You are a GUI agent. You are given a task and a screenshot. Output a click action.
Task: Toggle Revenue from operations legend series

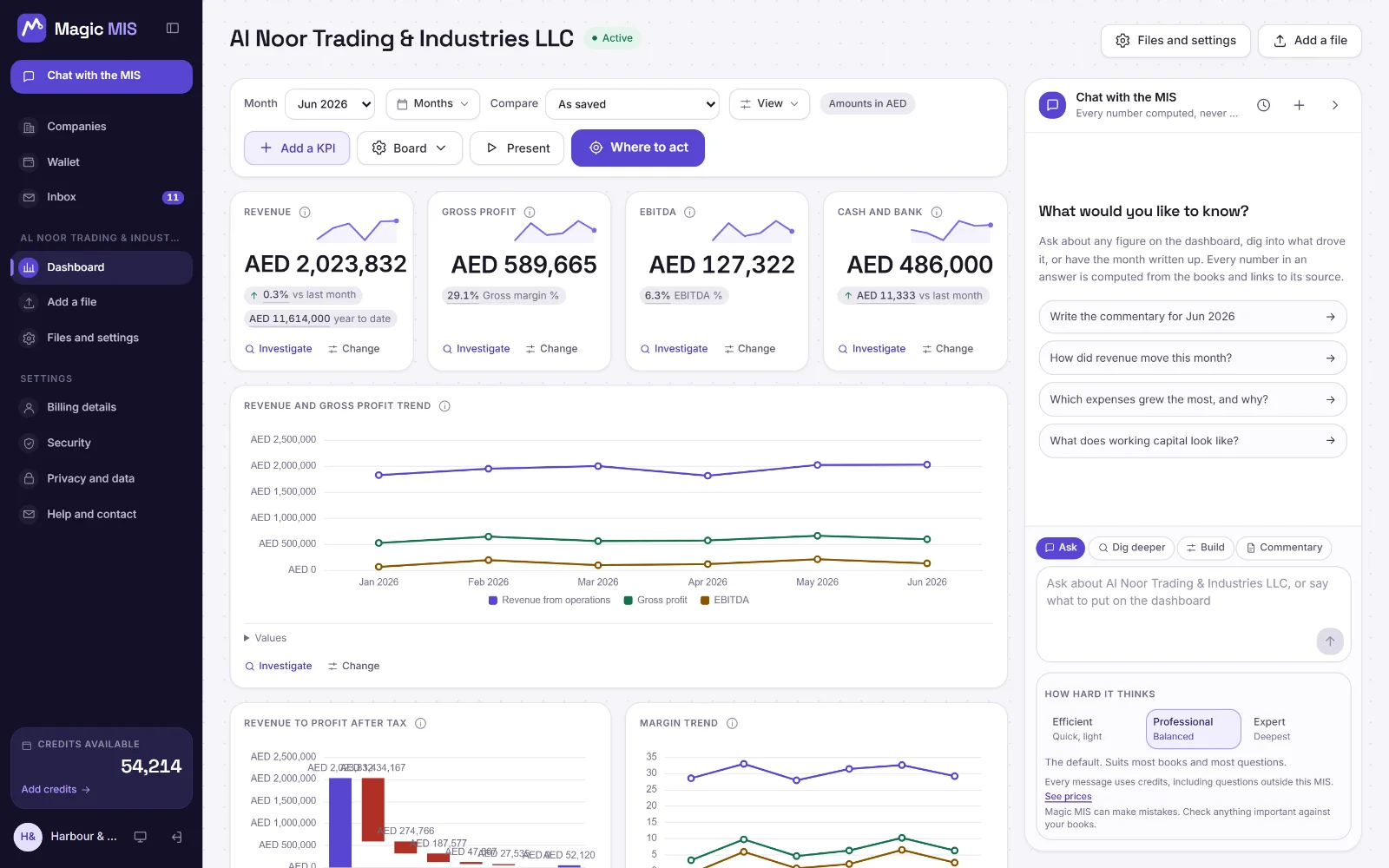[550, 600]
